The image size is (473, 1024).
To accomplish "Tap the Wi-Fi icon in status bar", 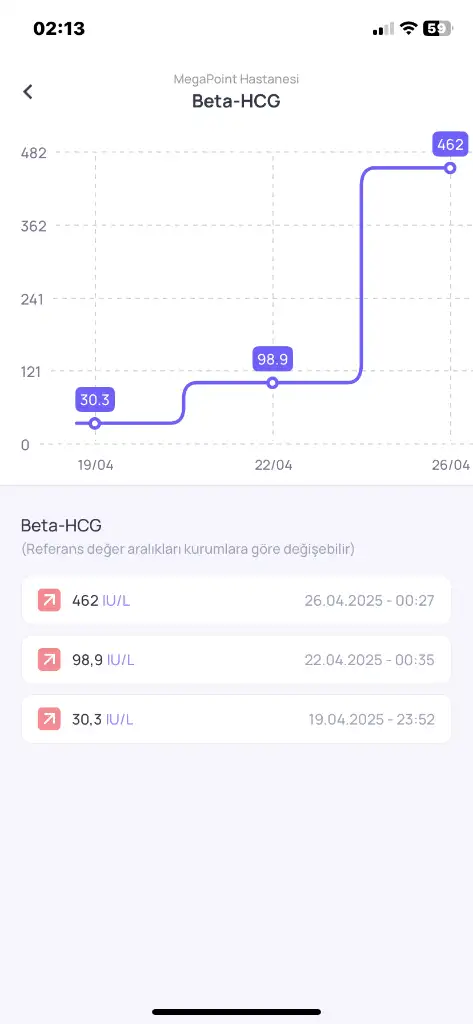I will [x=409, y=28].
